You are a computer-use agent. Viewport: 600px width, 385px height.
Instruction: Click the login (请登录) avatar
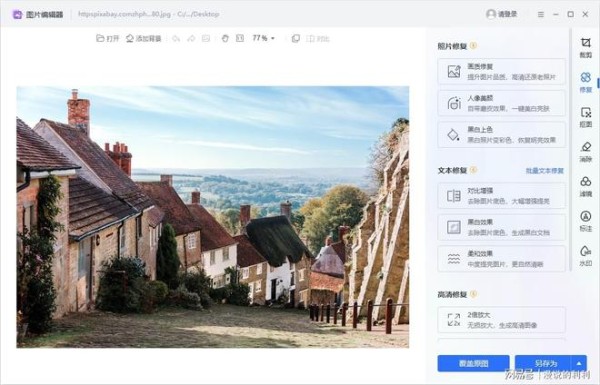click(x=491, y=14)
